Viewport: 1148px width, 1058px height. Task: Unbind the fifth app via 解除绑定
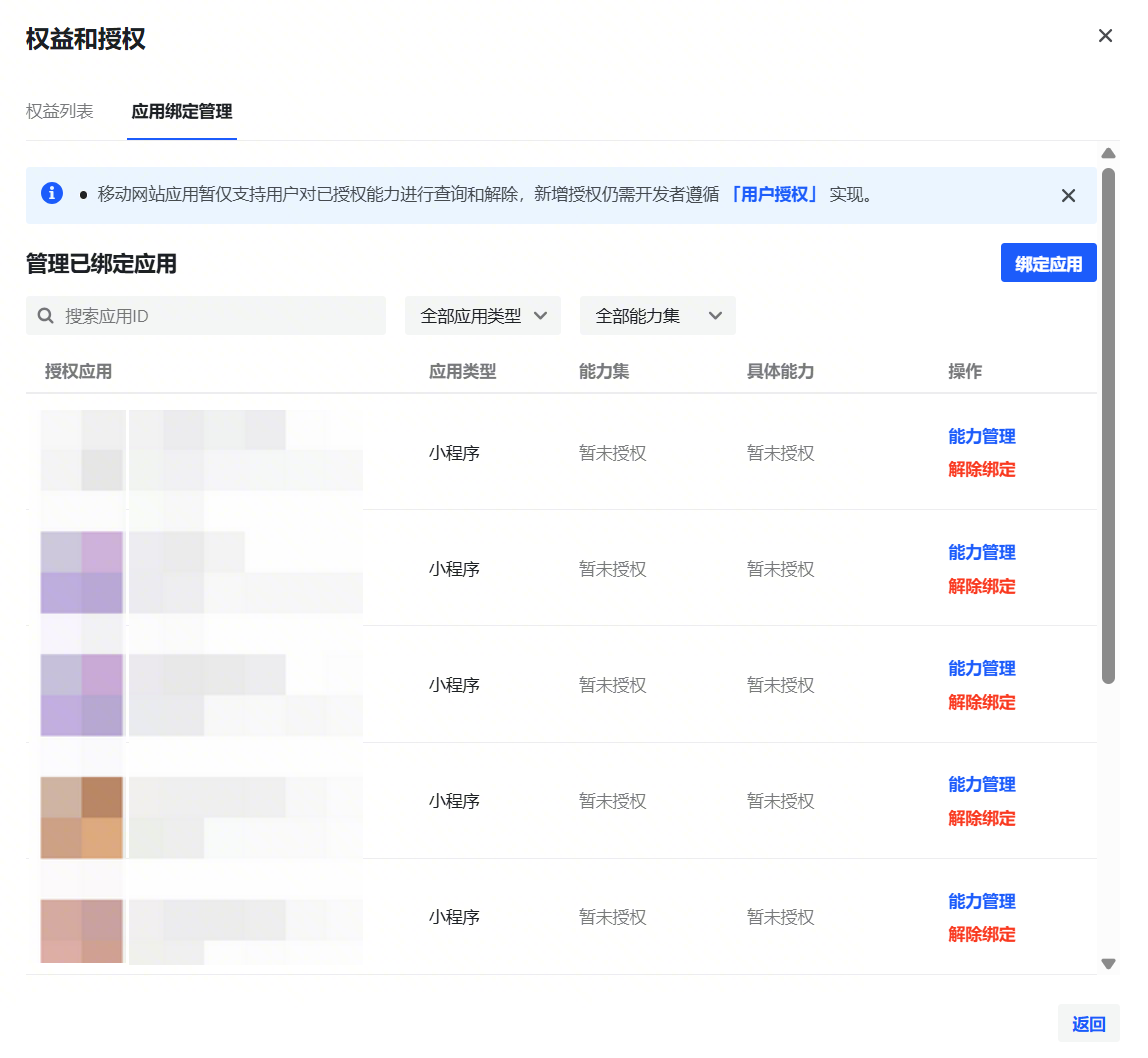[982, 934]
